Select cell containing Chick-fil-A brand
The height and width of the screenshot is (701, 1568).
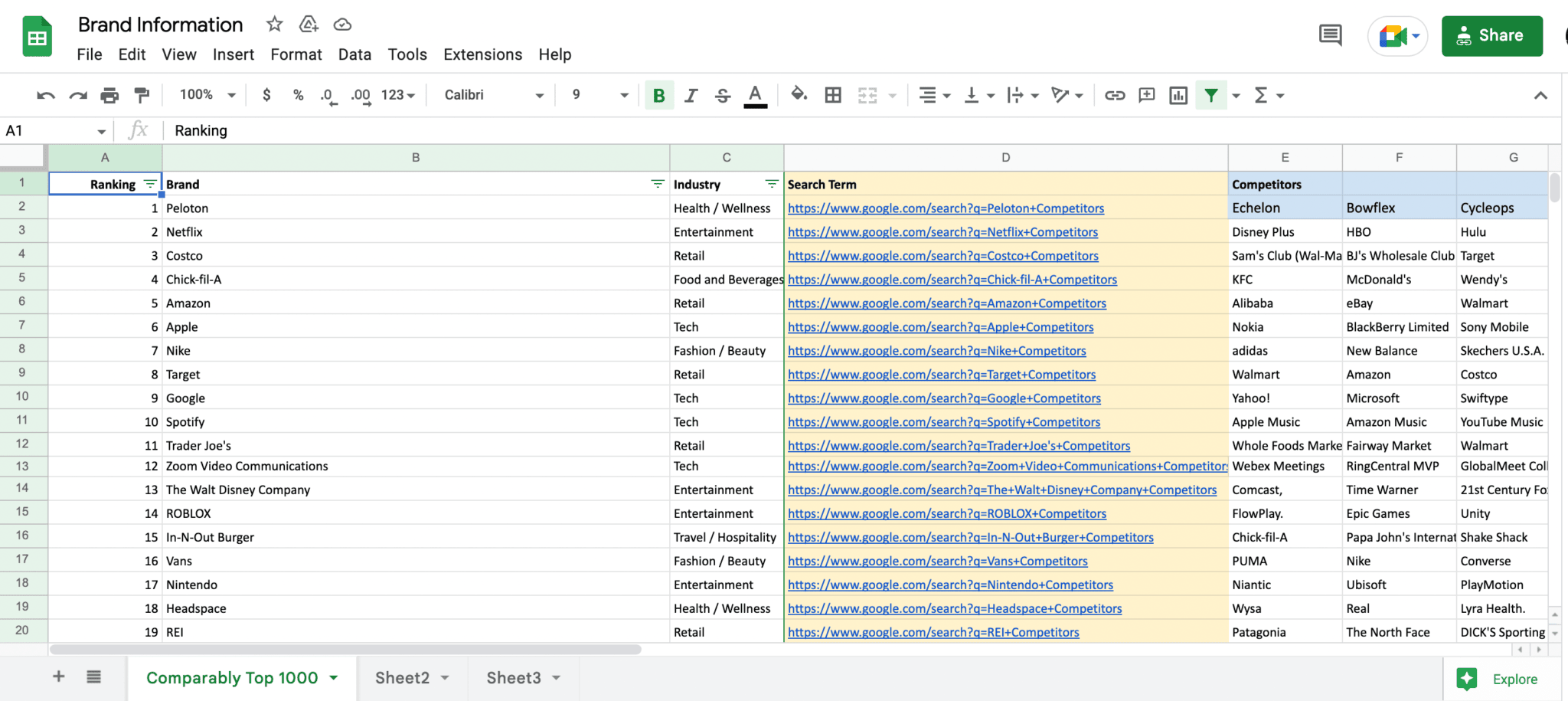click(x=416, y=280)
